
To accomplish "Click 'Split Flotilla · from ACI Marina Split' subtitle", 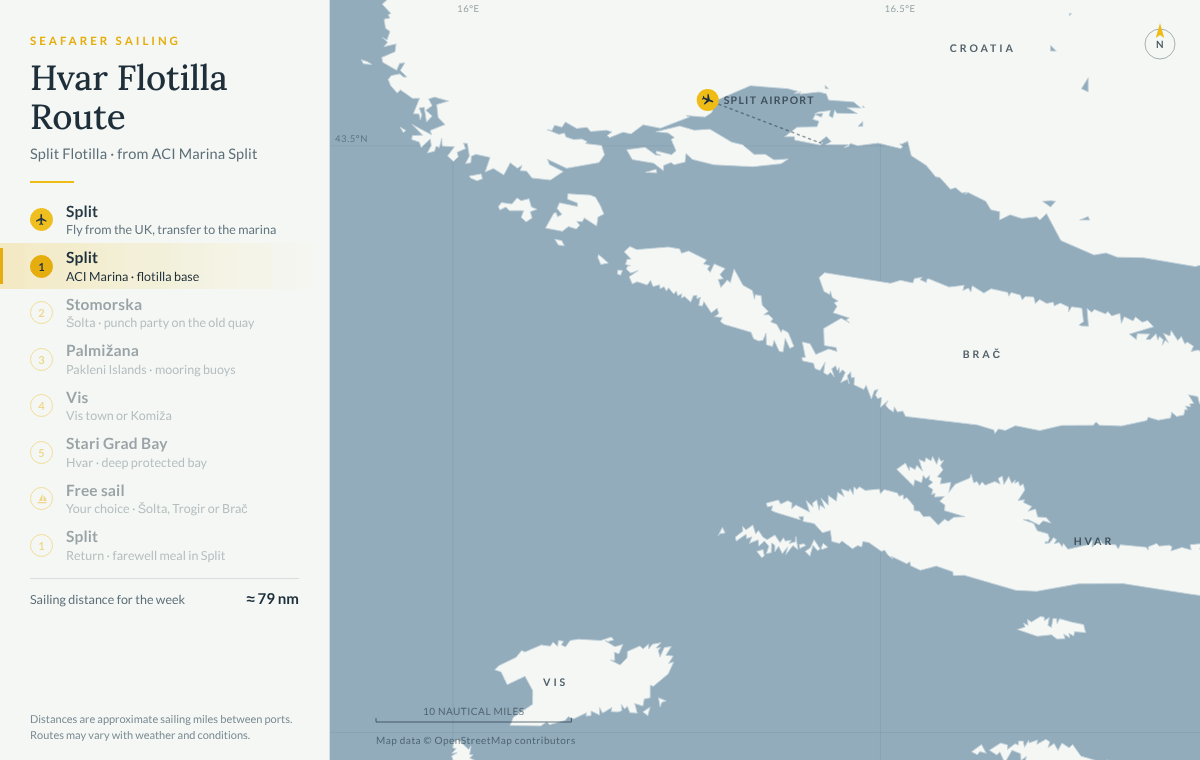I will coord(144,154).
